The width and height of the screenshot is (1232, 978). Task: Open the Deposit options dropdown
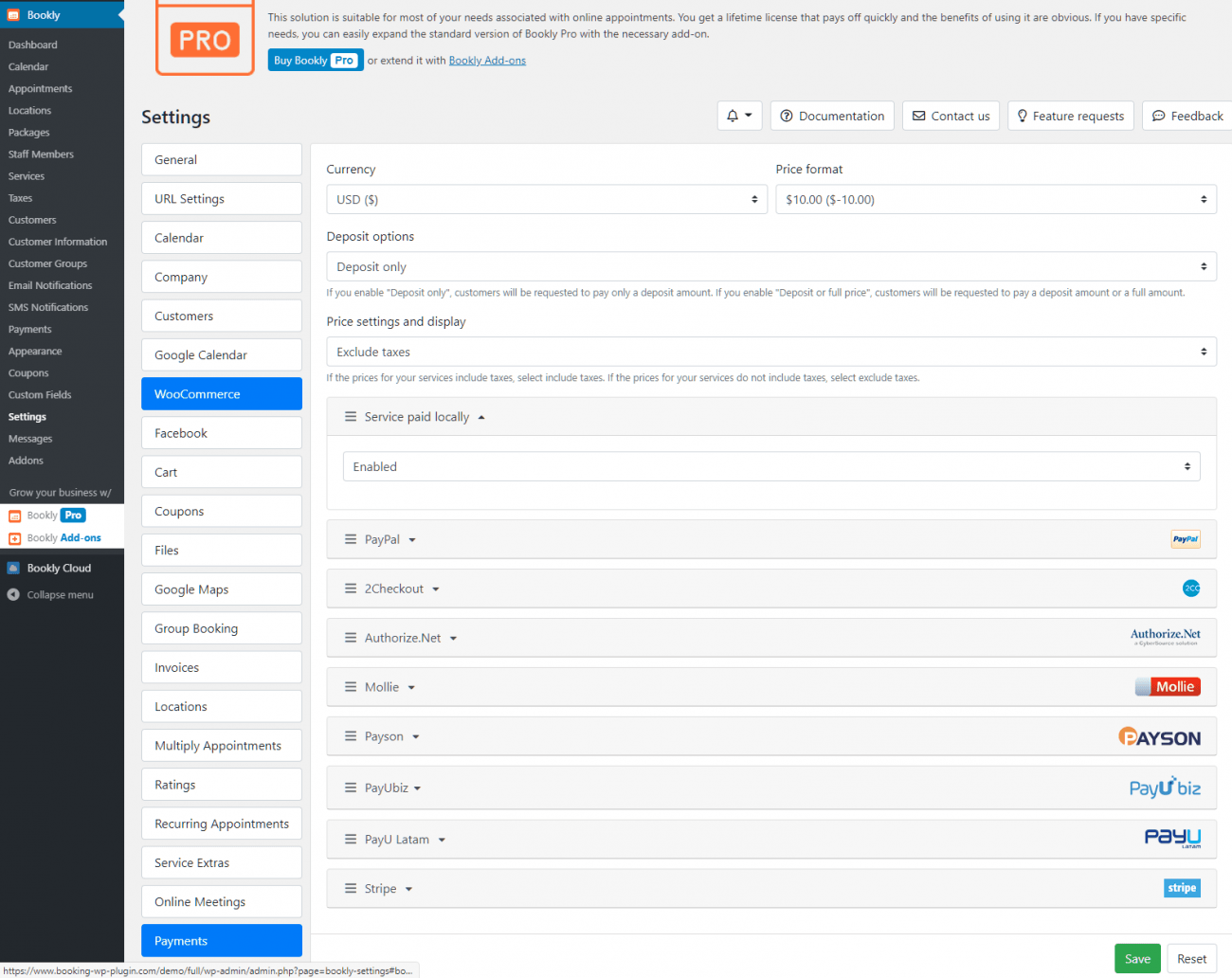click(x=771, y=266)
